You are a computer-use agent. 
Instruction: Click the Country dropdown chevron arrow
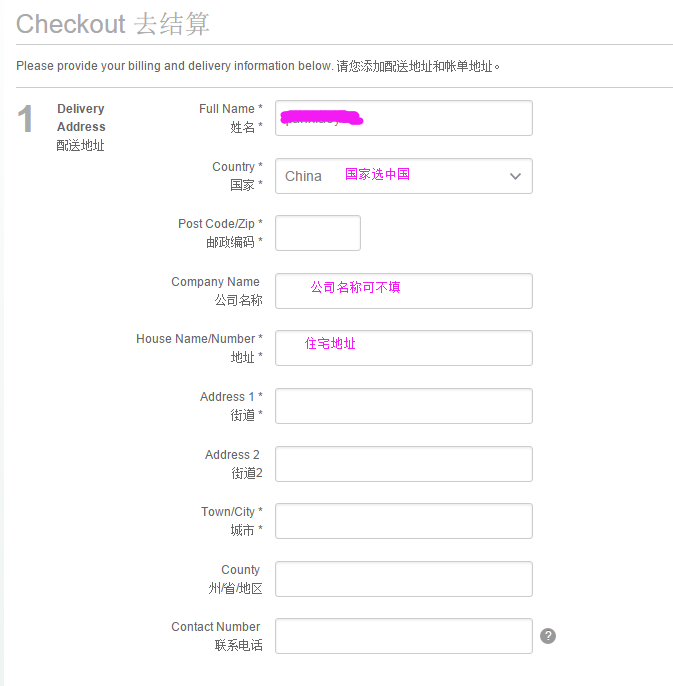pyautogui.click(x=515, y=176)
